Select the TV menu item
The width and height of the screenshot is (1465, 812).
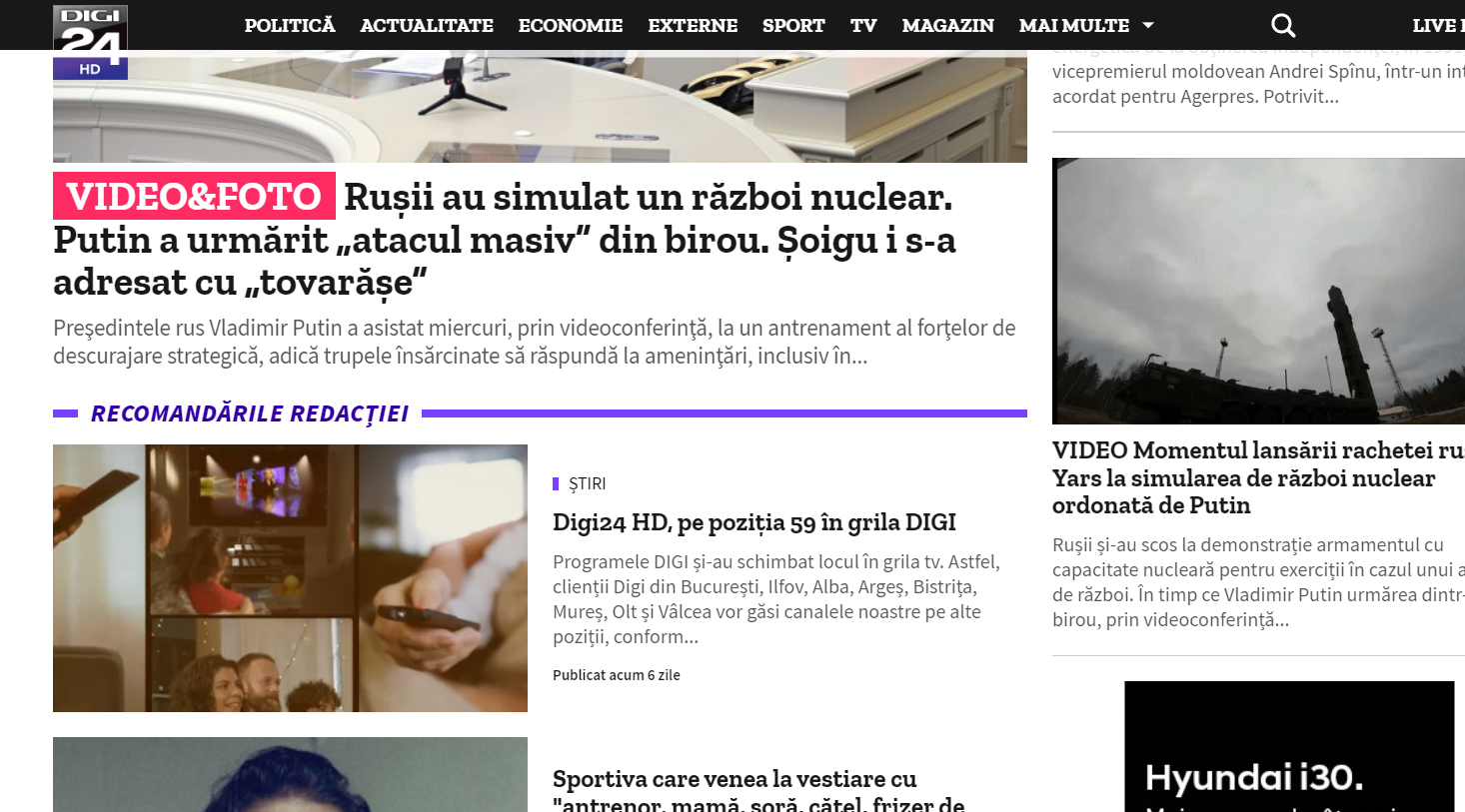(x=863, y=25)
